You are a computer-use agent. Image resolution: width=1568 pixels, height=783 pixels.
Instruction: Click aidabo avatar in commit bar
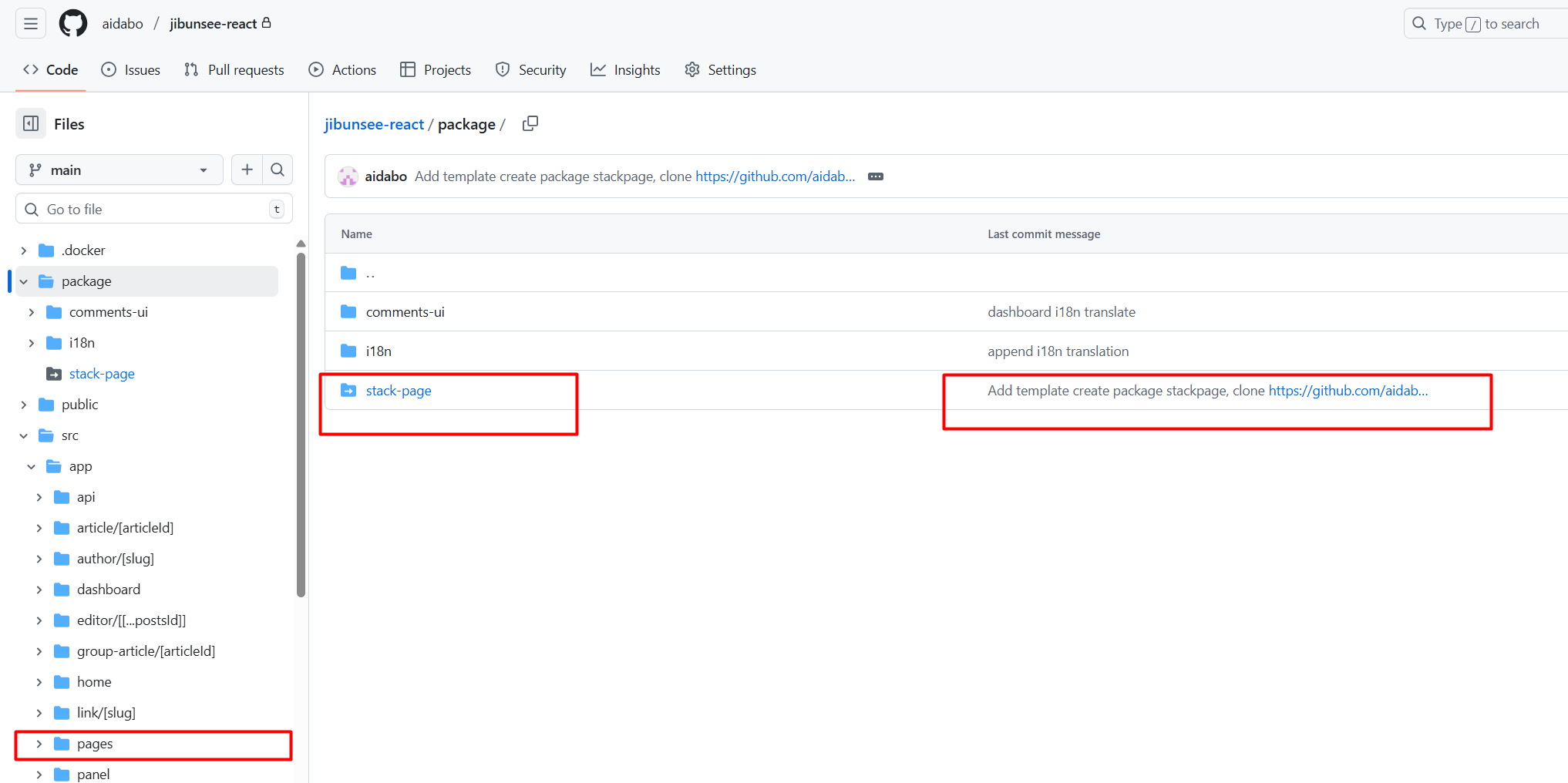coord(348,176)
